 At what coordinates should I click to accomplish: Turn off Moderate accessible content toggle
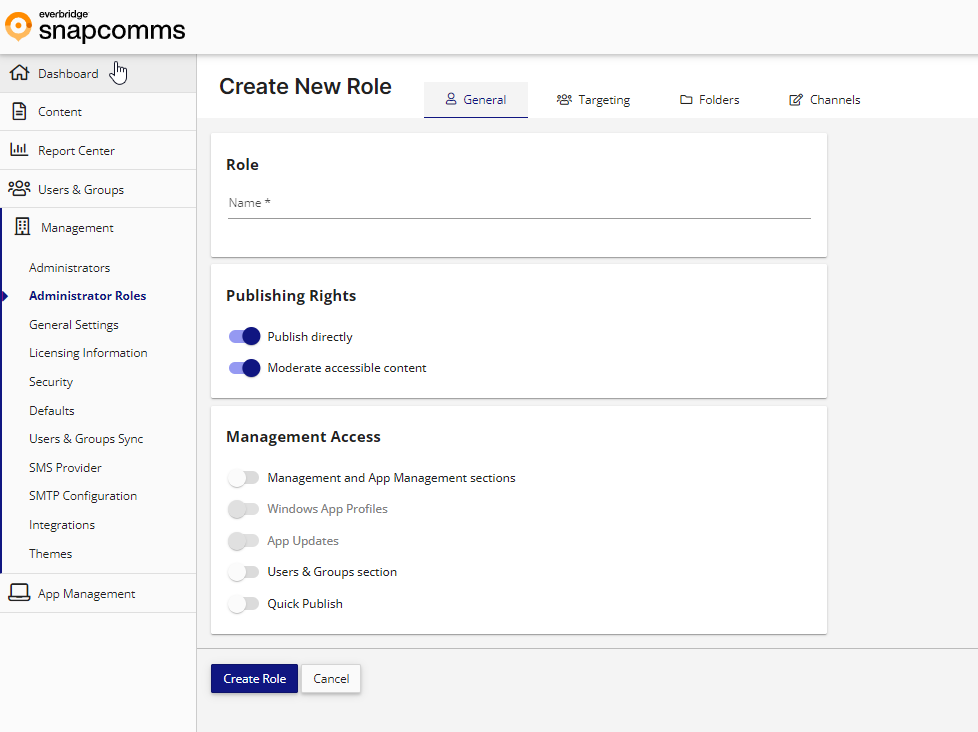click(244, 368)
